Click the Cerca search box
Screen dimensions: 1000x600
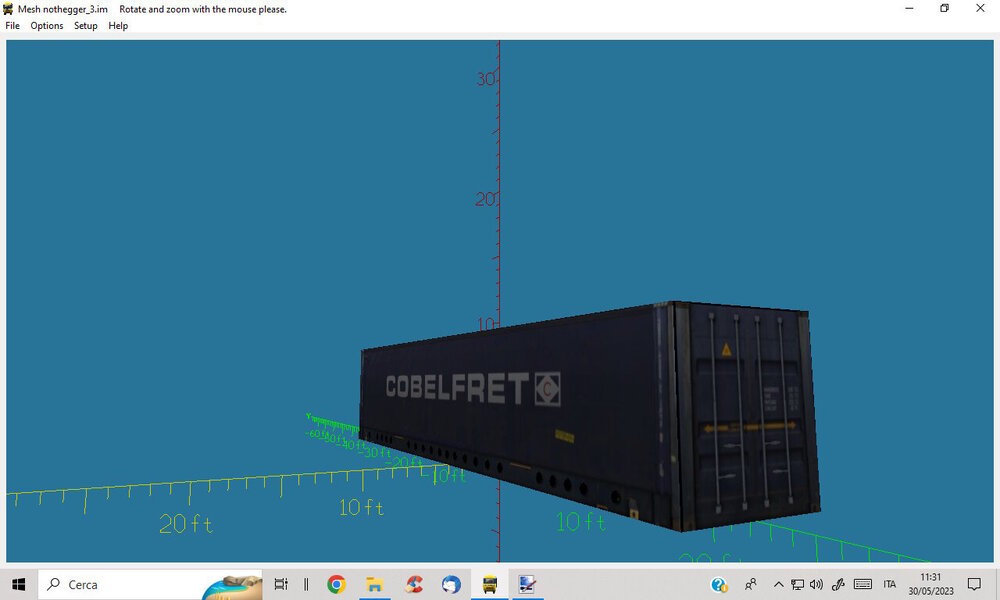point(150,584)
